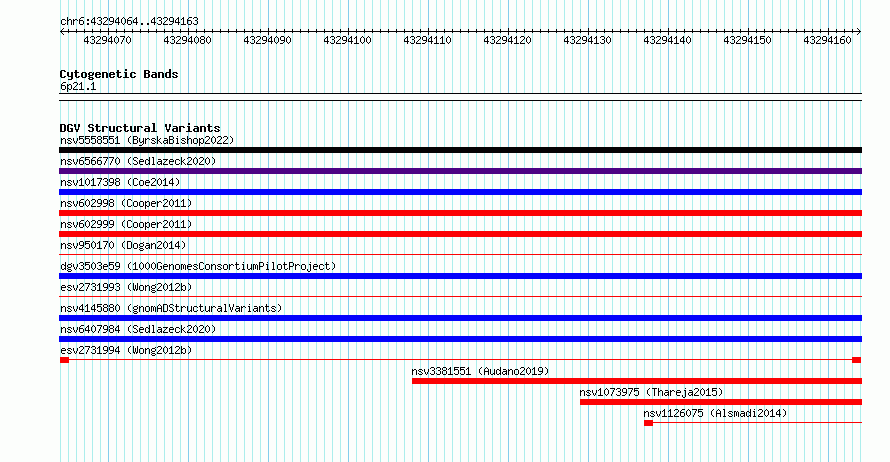890x462 pixels.
Task: Click the nsv950170 (Dogan2014) label
Action: point(123,245)
